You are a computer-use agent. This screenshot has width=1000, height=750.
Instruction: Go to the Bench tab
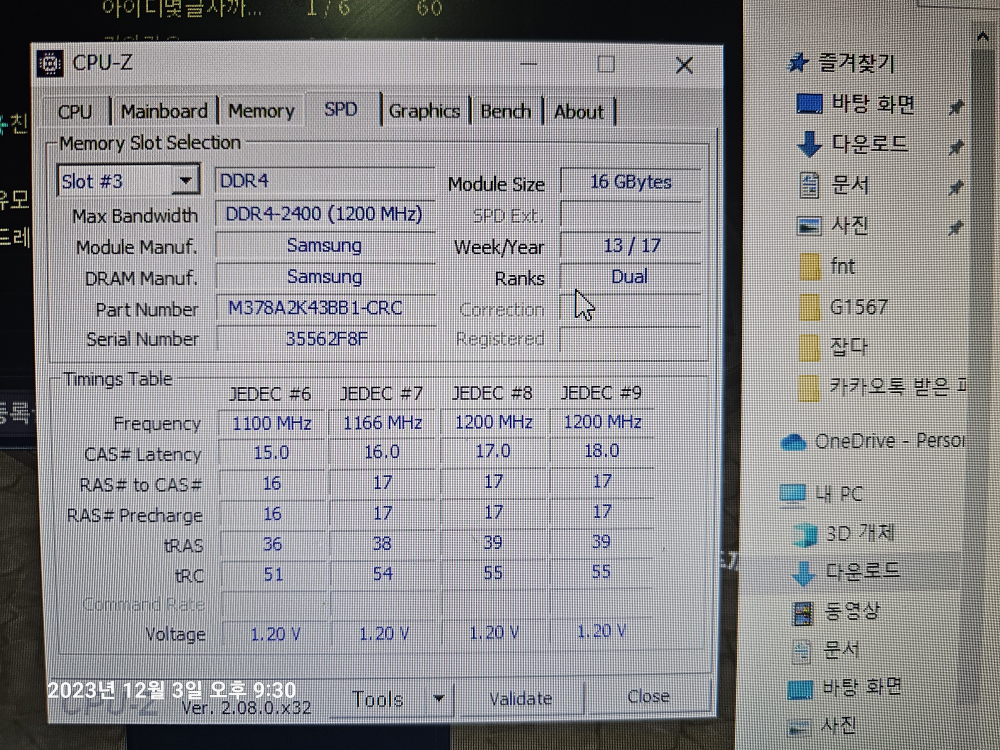click(505, 112)
